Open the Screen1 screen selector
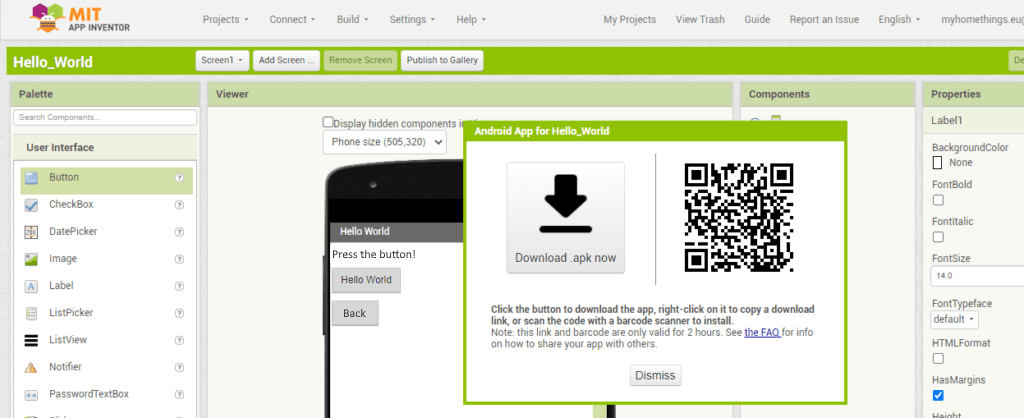 (x=222, y=60)
